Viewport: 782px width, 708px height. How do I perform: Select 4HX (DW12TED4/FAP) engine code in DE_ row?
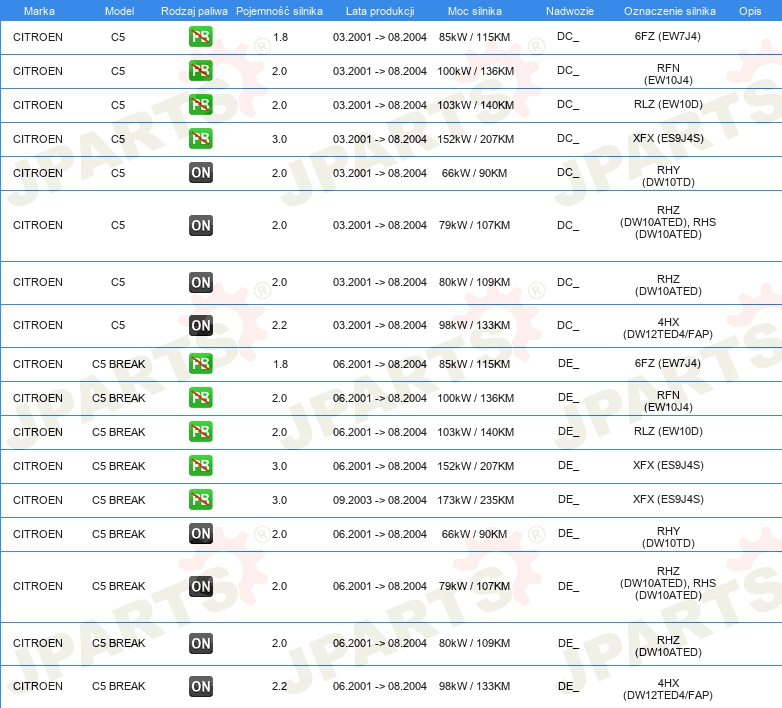pyautogui.click(x=668, y=689)
